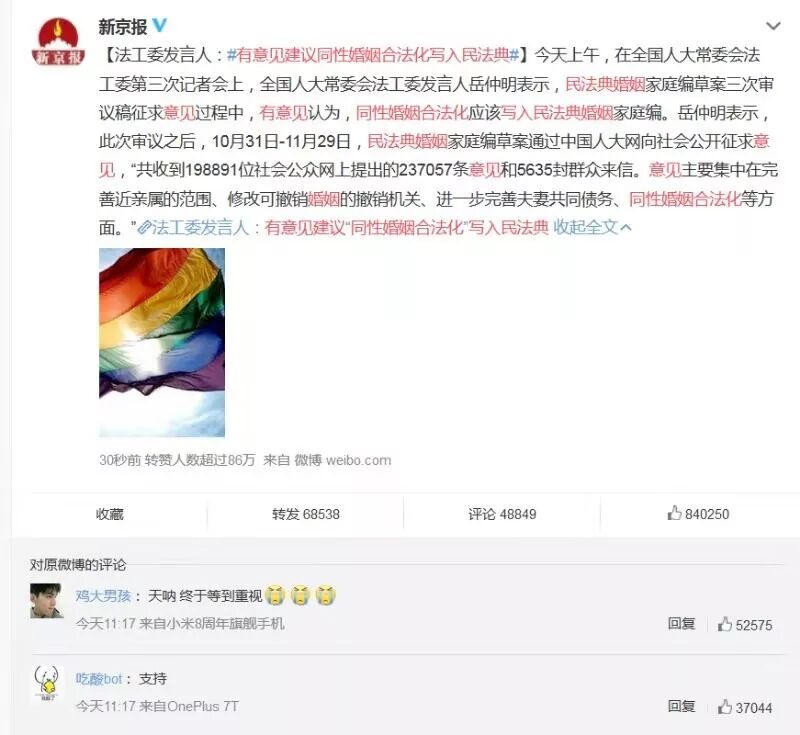Click the blue verified badge beside 新京报

coord(160,25)
